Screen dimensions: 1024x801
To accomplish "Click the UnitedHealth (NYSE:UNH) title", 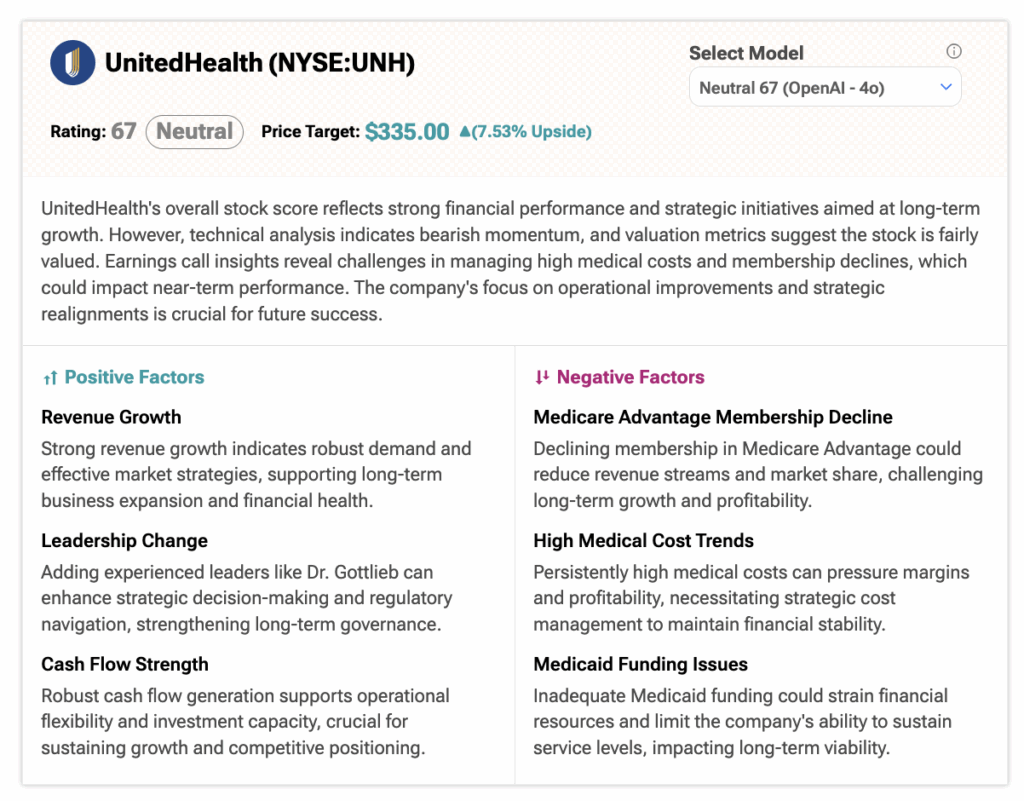I will click(x=259, y=63).
